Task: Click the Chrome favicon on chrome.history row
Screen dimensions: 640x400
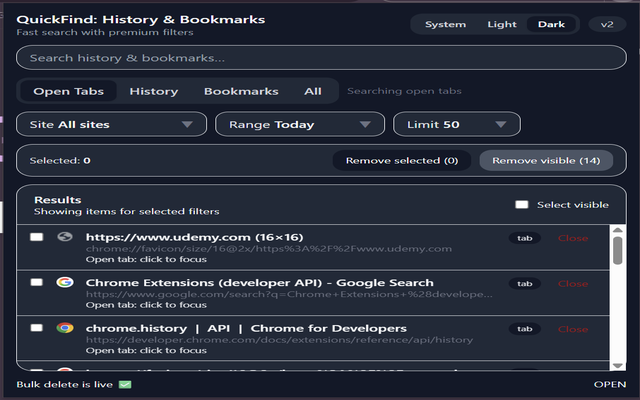Action: point(65,328)
